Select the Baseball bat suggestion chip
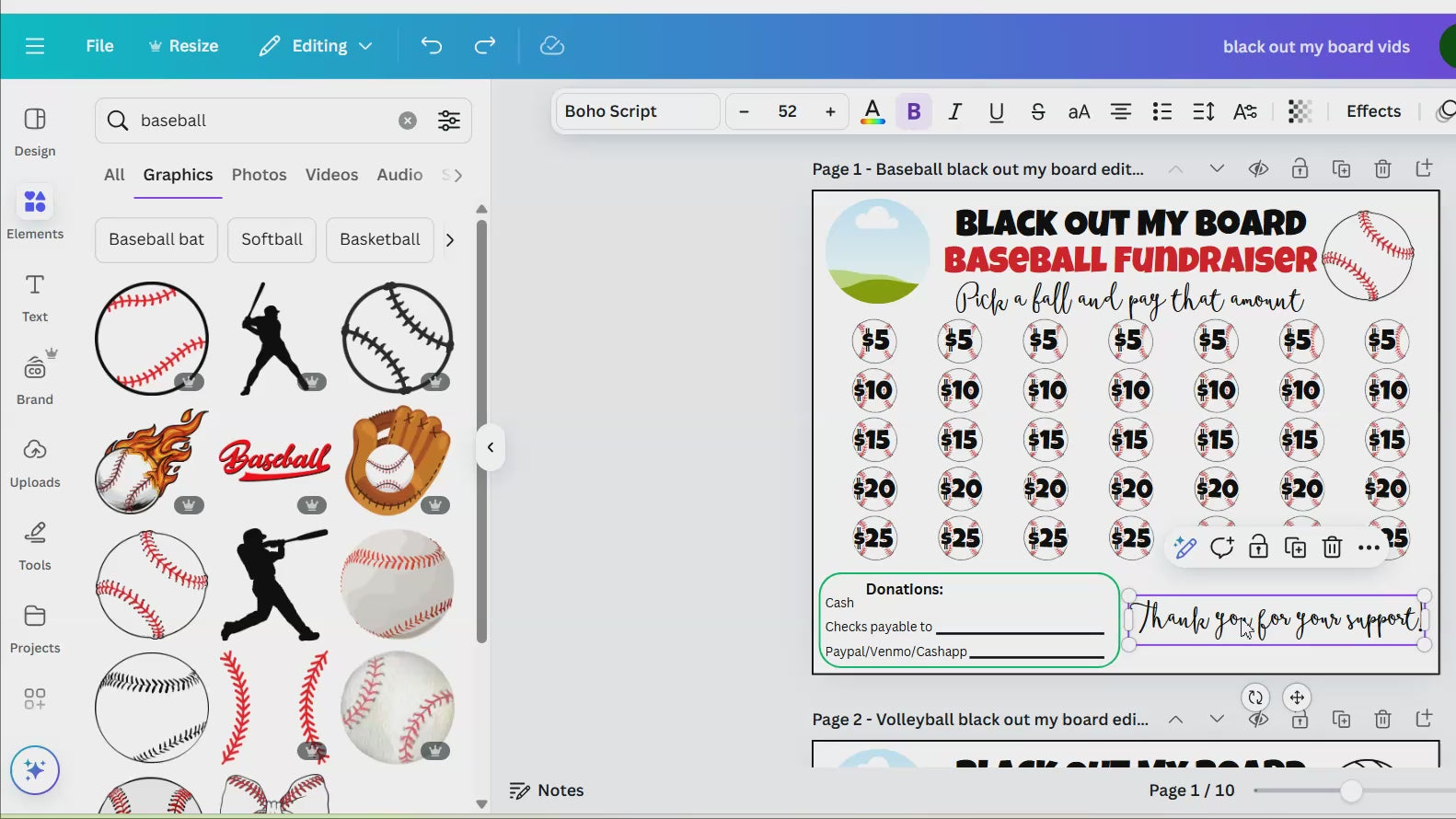1456x819 pixels. coord(156,239)
